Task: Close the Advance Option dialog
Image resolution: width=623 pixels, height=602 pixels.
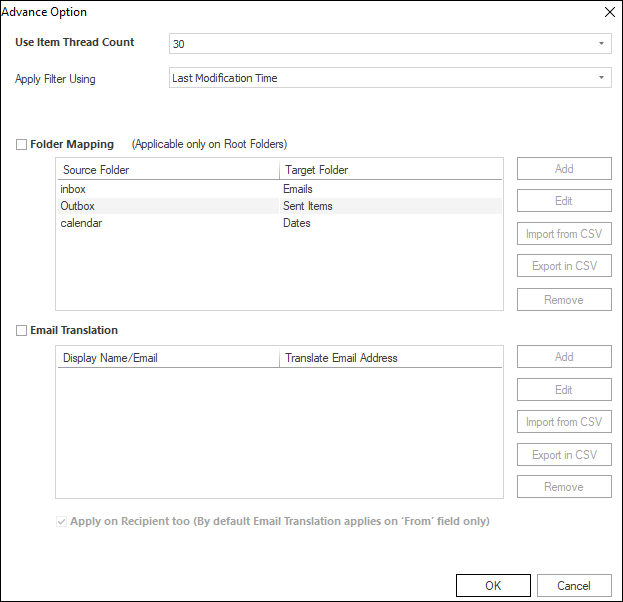Action: [x=609, y=12]
